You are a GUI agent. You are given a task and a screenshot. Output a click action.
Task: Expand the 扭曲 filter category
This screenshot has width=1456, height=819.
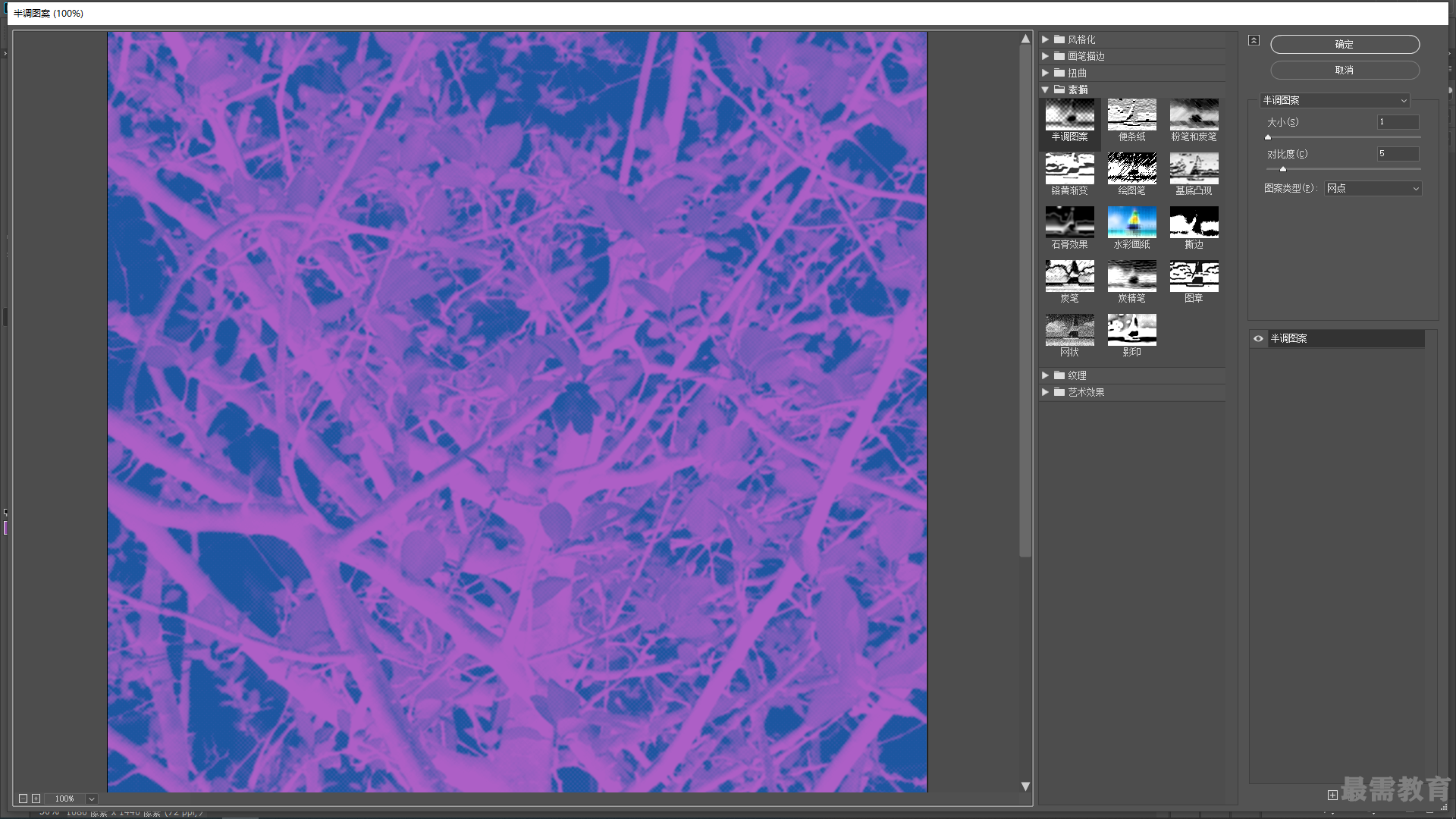click(1045, 73)
